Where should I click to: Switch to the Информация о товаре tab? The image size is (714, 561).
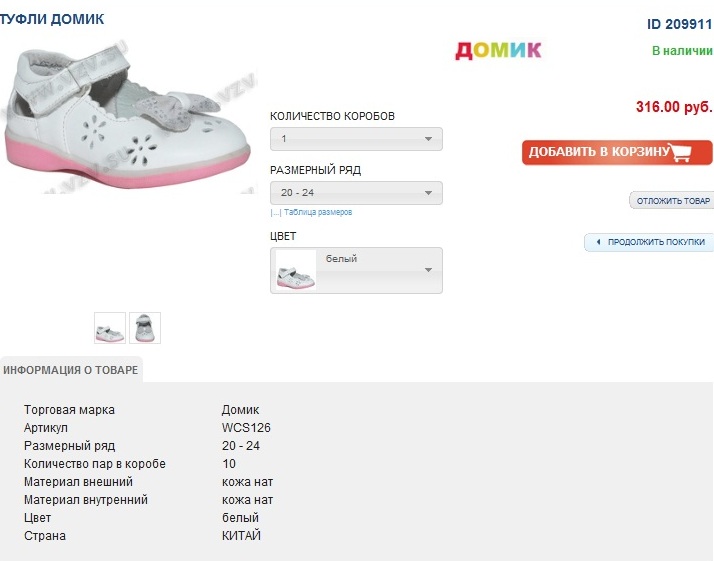(x=70, y=370)
